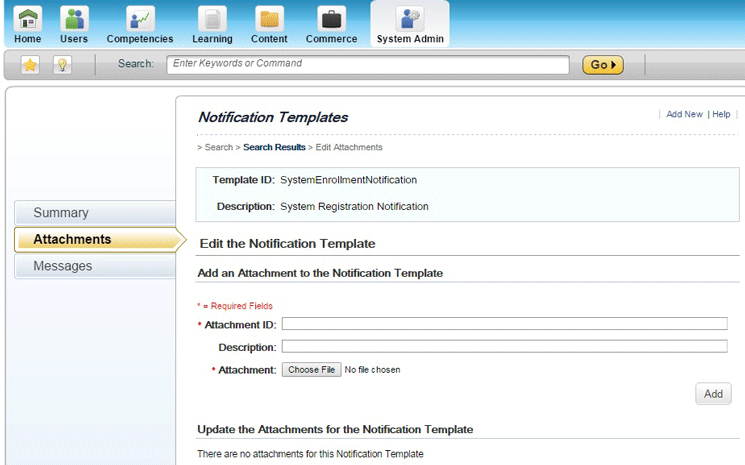
Task: Open the Content folder icon
Action: [269, 19]
